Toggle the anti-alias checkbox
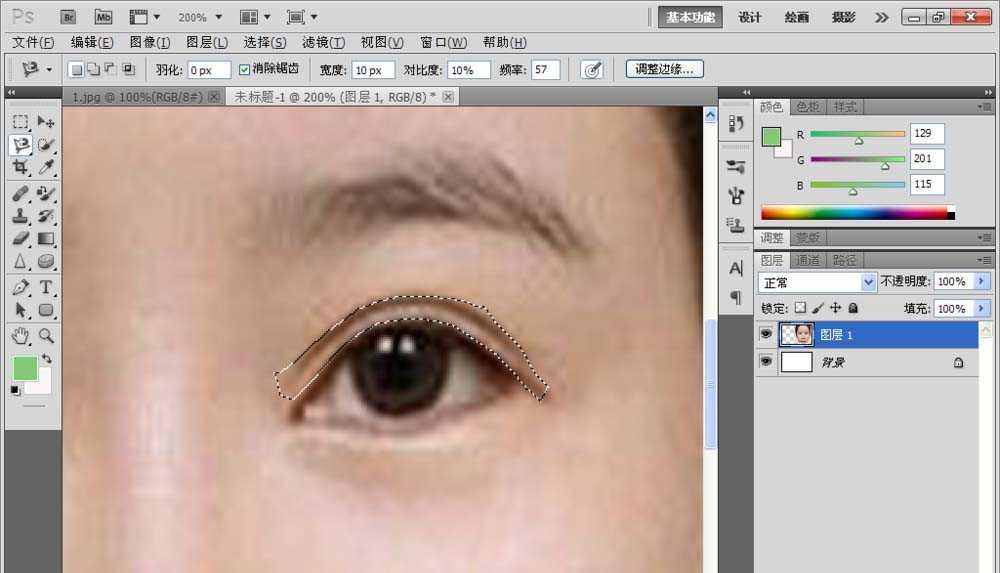The image size is (1000, 573). click(244, 69)
